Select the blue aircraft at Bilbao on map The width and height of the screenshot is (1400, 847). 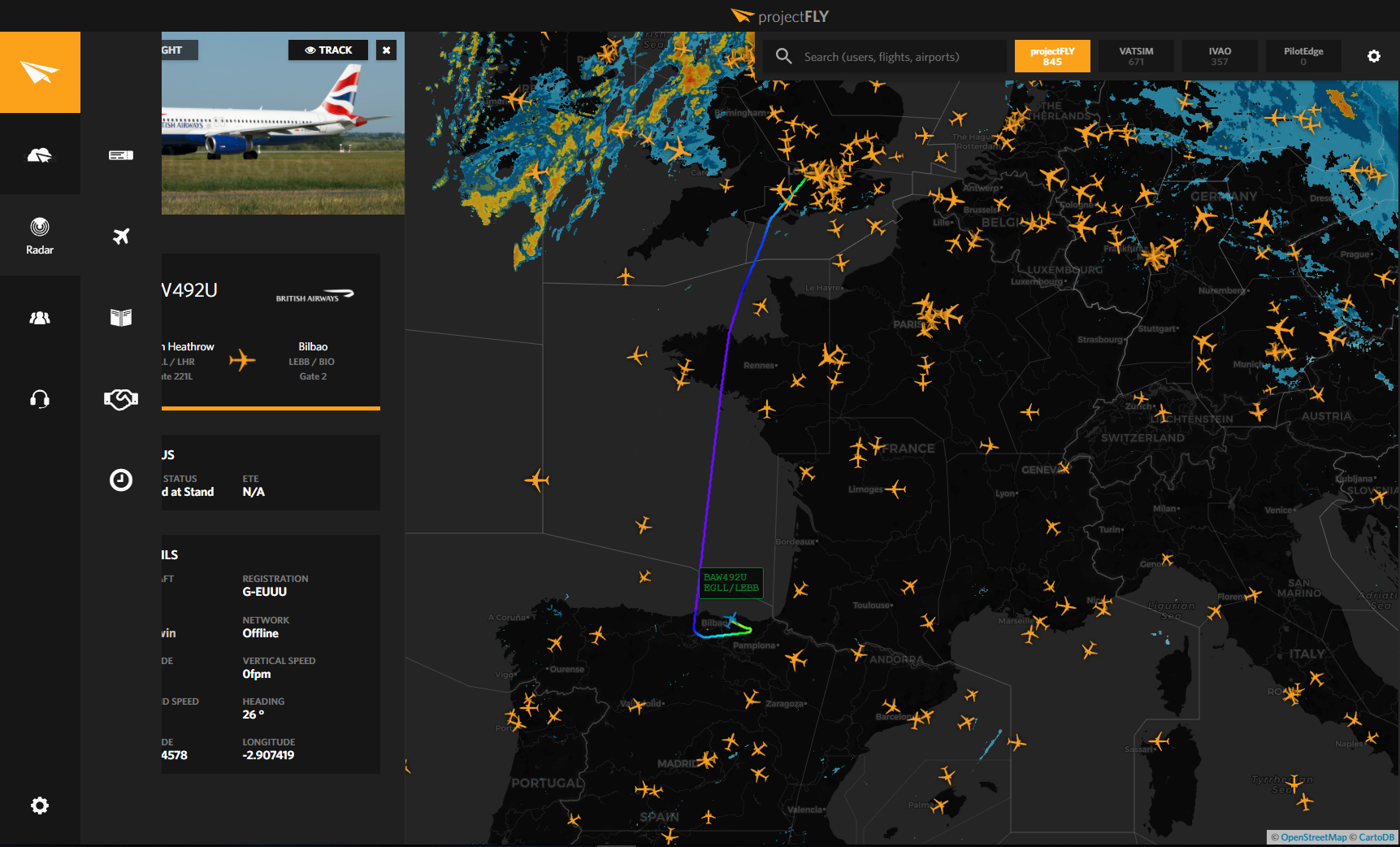pyautogui.click(x=731, y=621)
